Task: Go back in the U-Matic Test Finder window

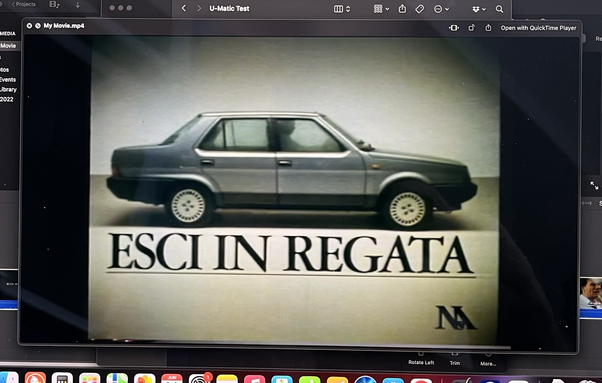Action: (x=184, y=8)
